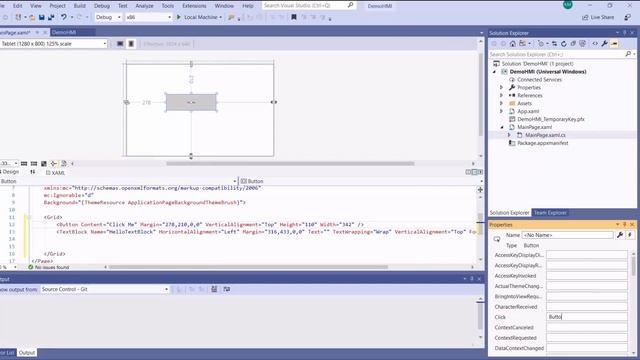Switch to the XAML view tab
This screenshot has width=640, height=360.
tap(56, 173)
